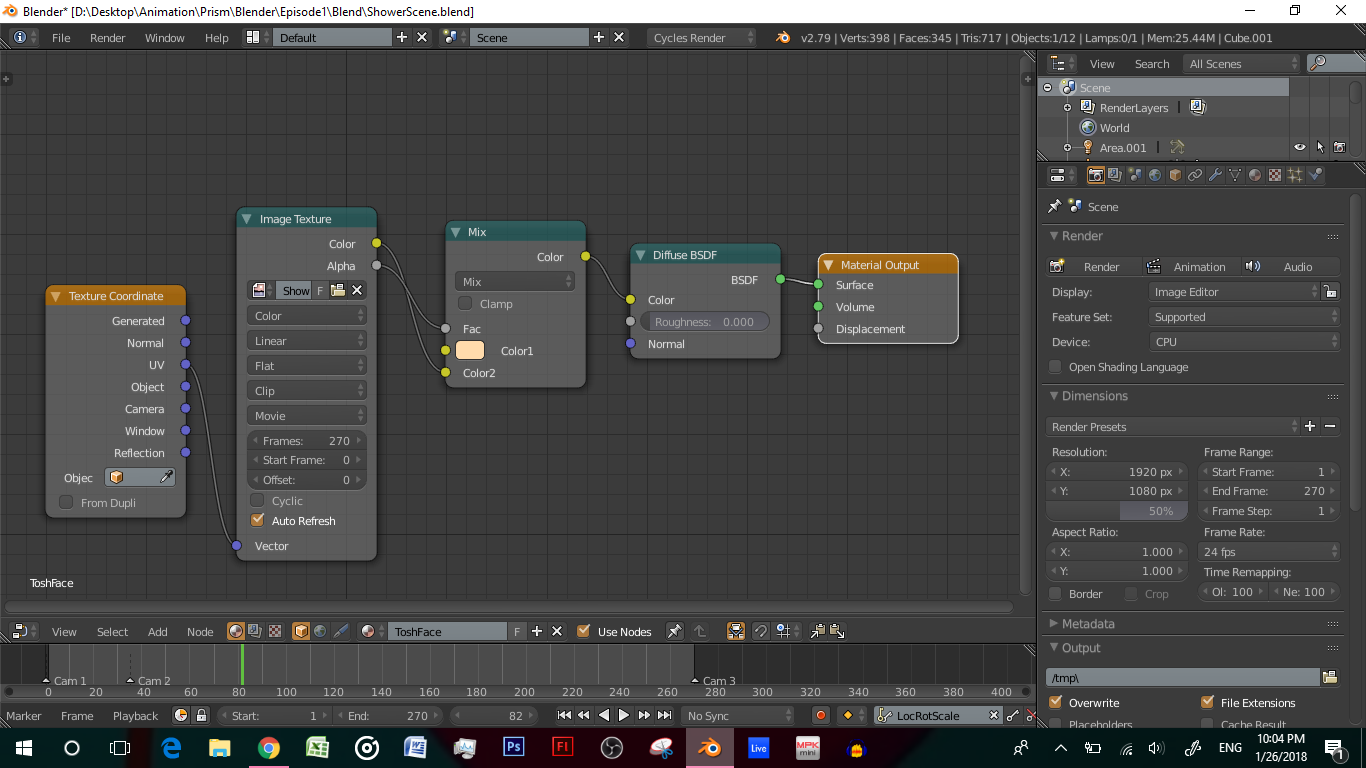Open the World properties tab globe icon
Image resolution: width=1366 pixels, height=768 pixels.
coord(1155,175)
